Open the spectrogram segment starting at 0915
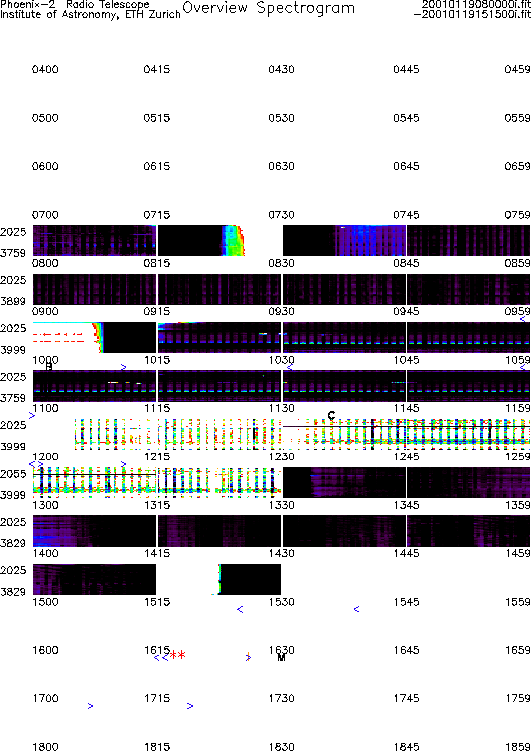This screenshot has height=751, width=531. click(x=220, y=338)
